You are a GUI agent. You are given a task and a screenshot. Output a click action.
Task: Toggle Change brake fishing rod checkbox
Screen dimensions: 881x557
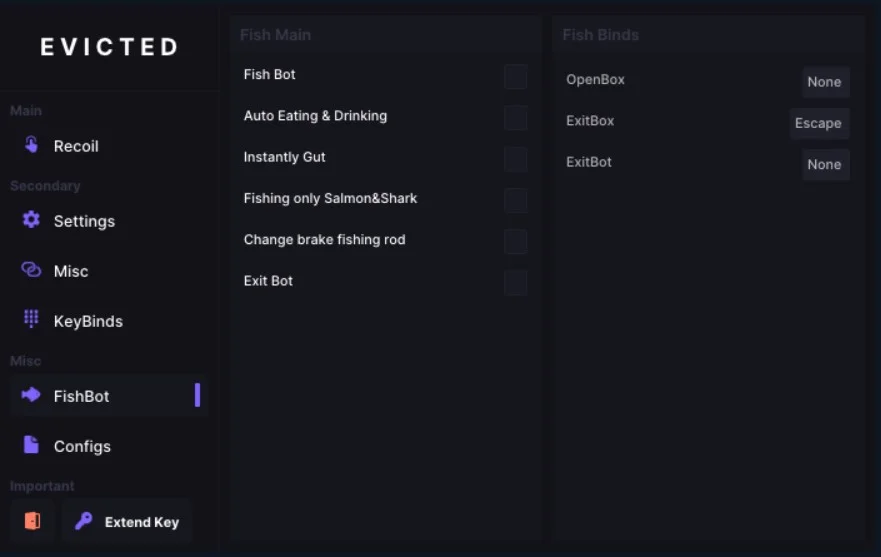[x=515, y=241]
